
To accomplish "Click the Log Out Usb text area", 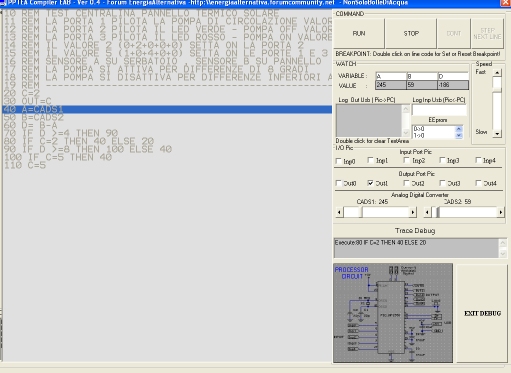I will pos(369,120).
